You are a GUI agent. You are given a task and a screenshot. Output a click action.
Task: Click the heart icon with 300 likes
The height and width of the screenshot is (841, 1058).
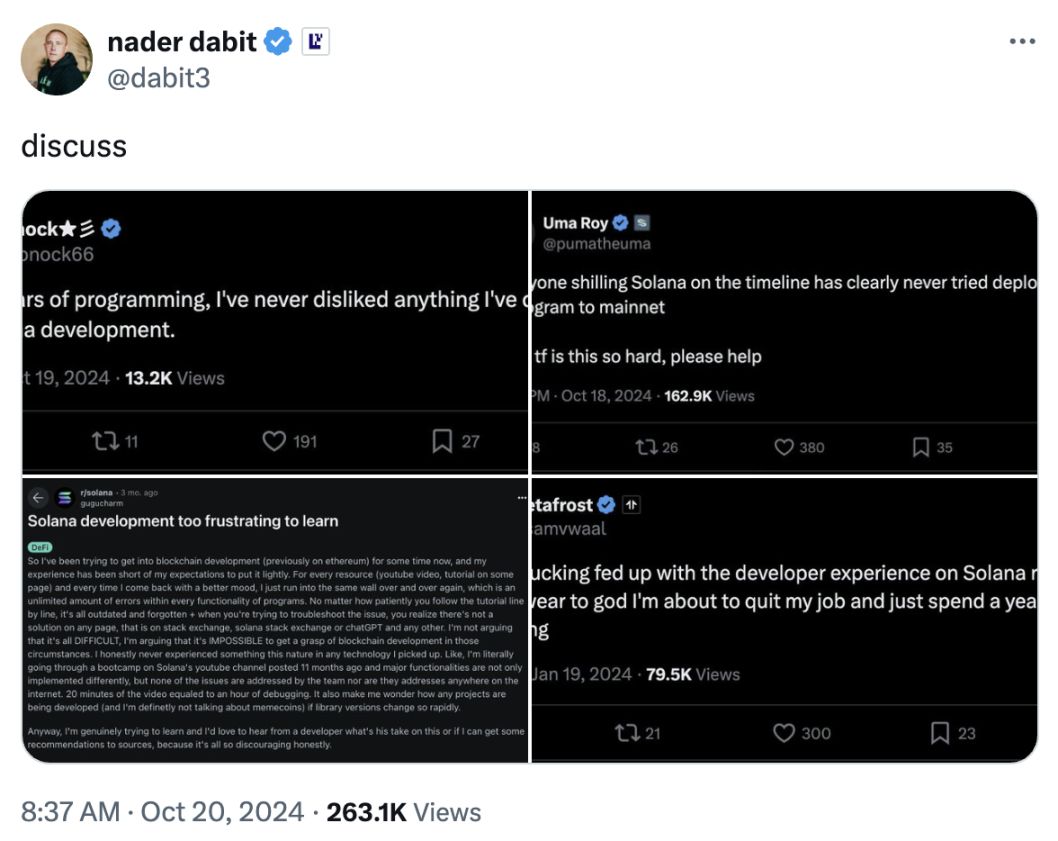pyautogui.click(x=785, y=733)
